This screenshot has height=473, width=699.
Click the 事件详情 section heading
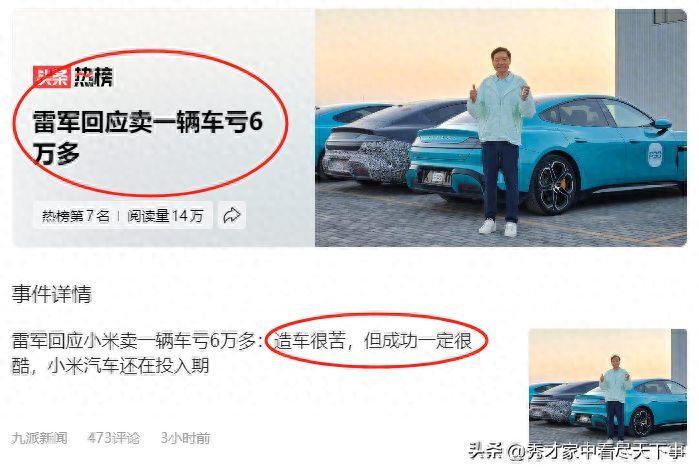52,294
